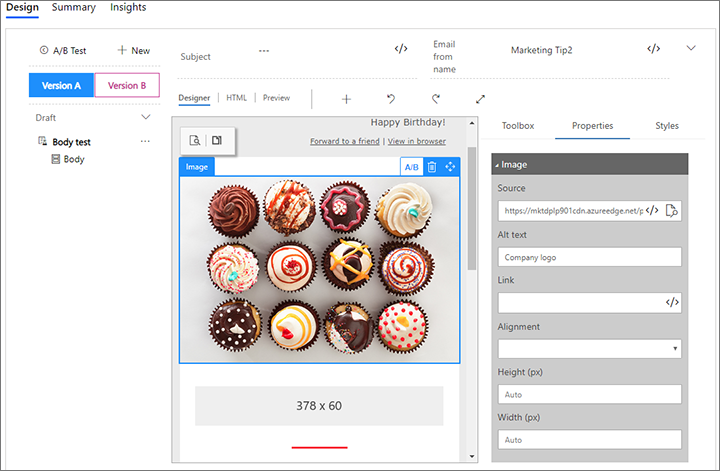Collapse the Draft section chevron
This screenshot has width=720, height=471.
pyautogui.click(x=146, y=117)
